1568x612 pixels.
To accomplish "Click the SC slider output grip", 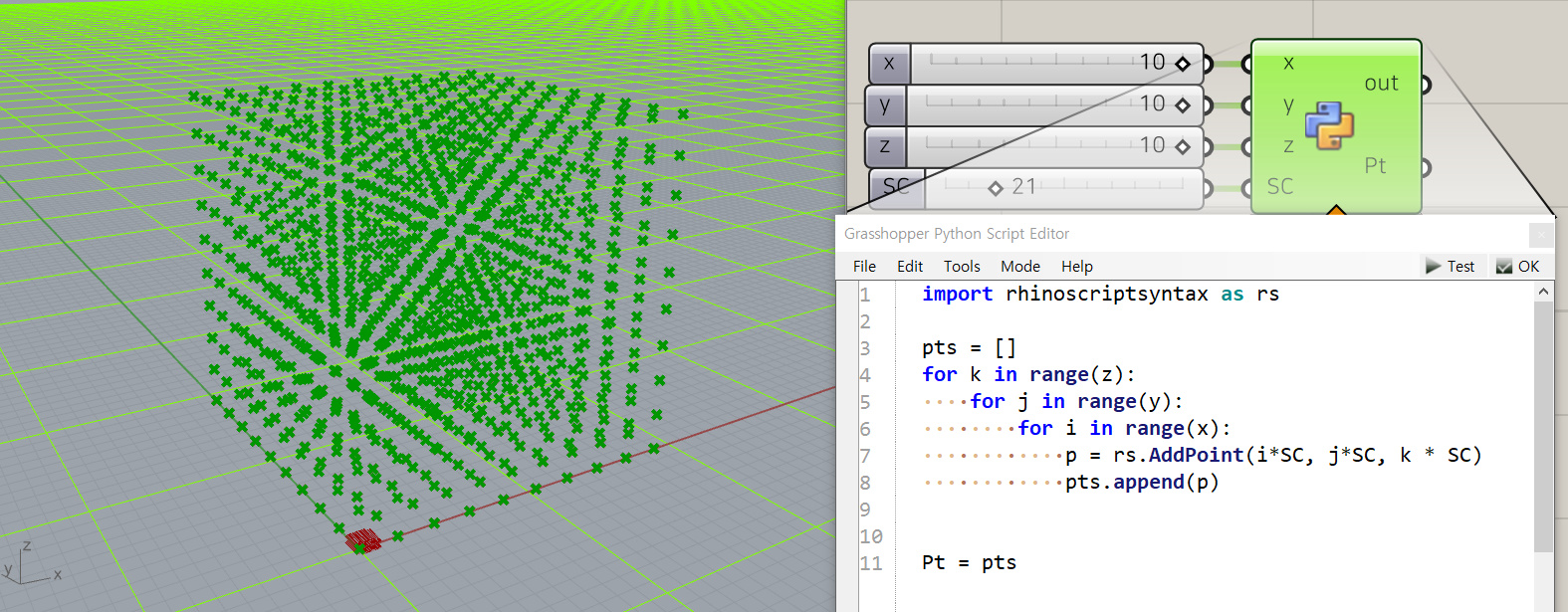I will (x=1208, y=188).
